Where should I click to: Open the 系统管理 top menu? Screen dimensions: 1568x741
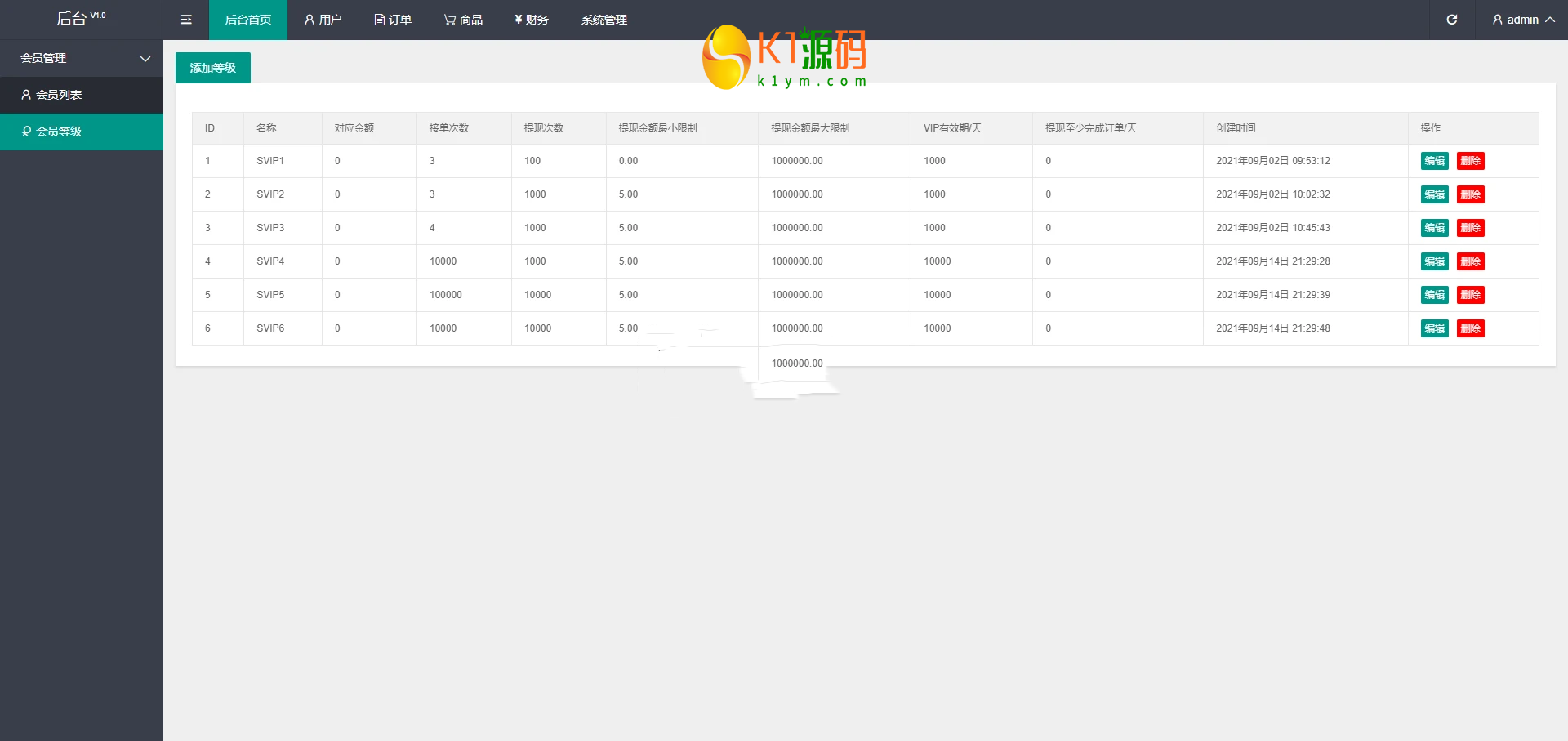click(x=604, y=20)
